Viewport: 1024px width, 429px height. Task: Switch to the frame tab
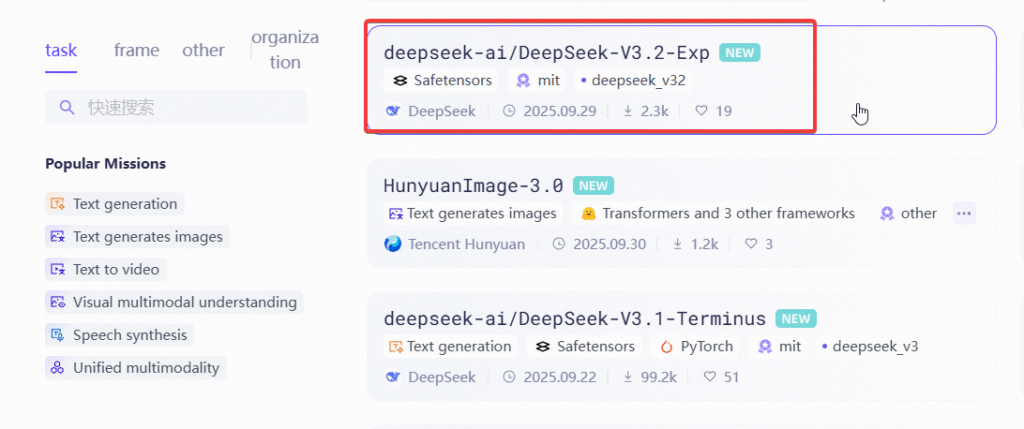pyautogui.click(x=136, y=50)
